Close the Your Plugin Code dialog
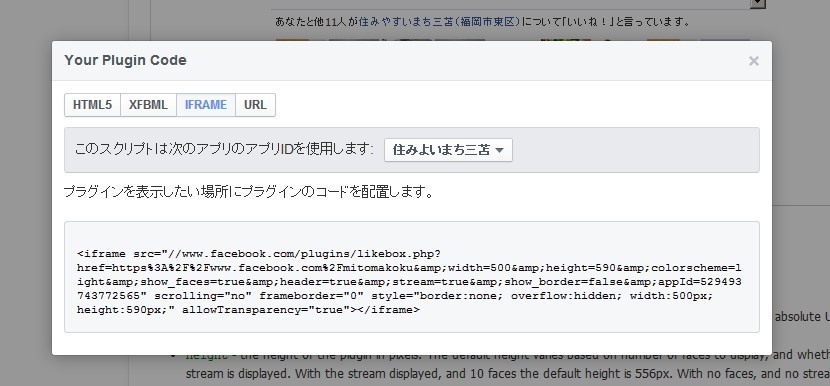 (754, 61)
